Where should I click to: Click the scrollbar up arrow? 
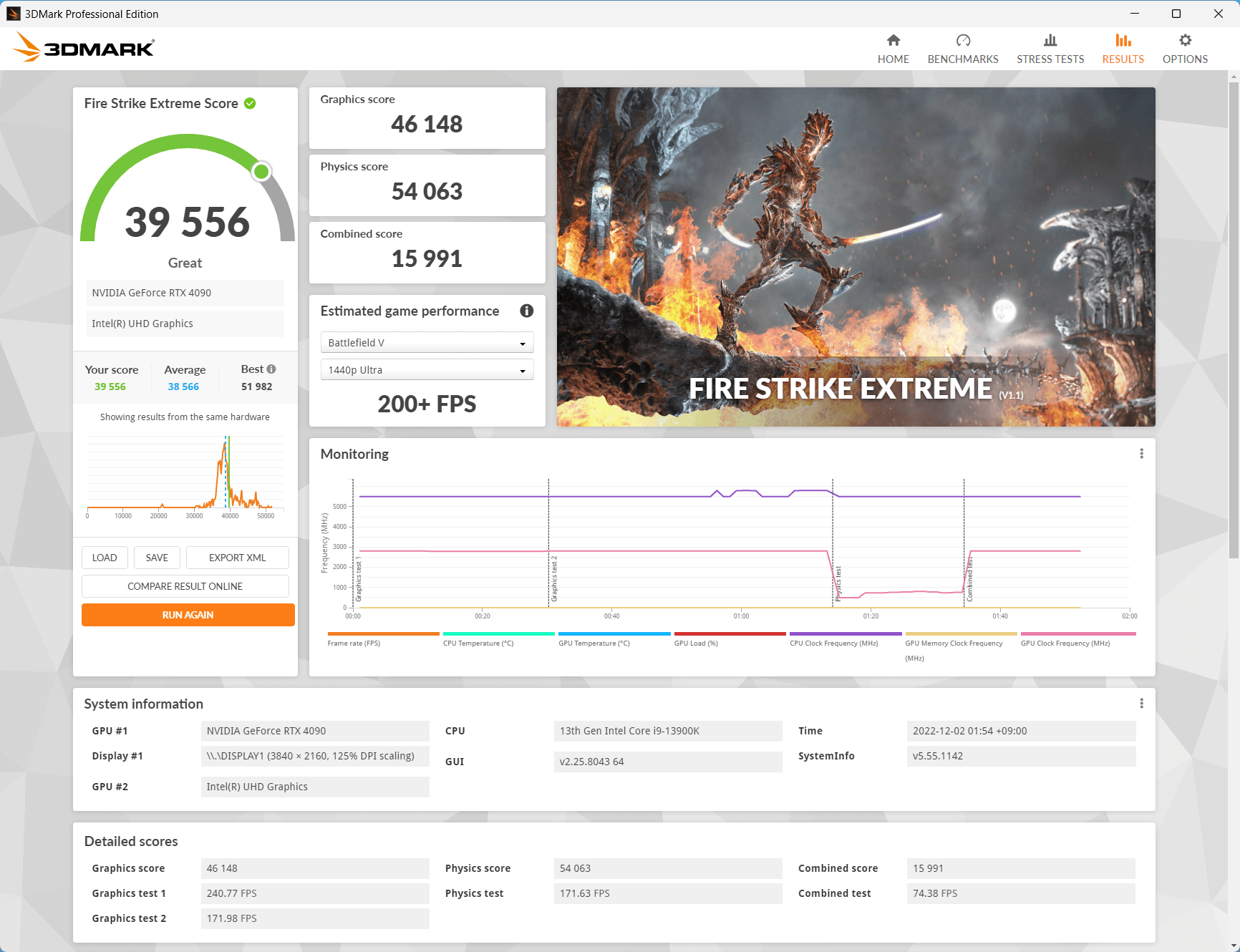coord(1234,76)
